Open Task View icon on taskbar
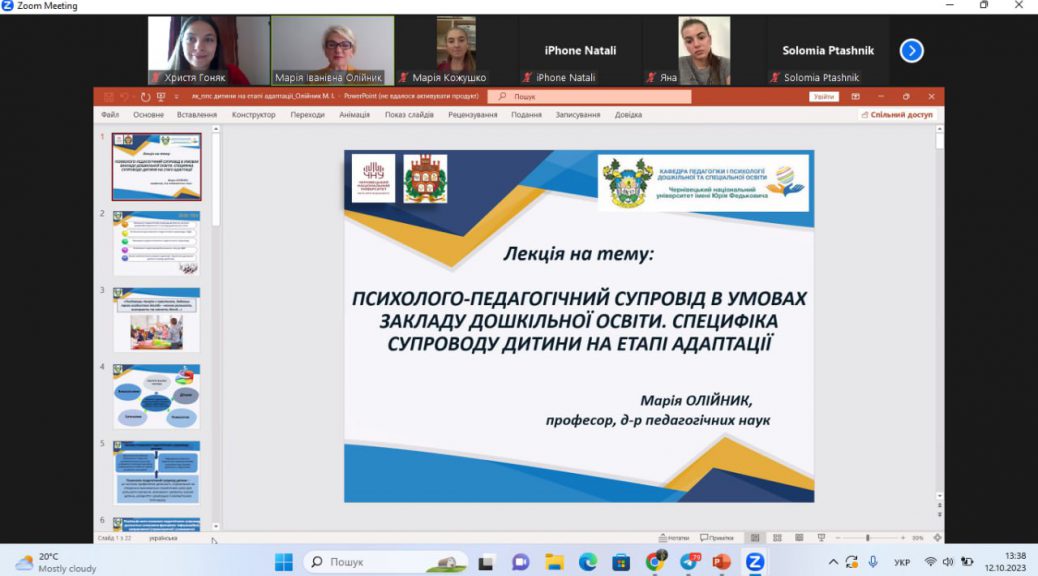Viewport: 1038px width, 576px height. tap(487, 562)
